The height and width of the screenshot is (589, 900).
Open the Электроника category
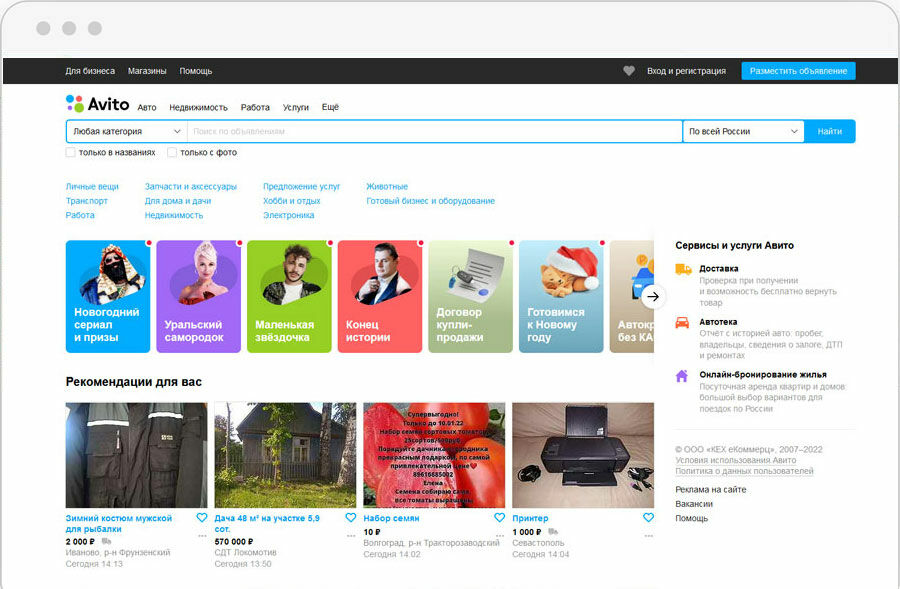click(x=289, y=215)
